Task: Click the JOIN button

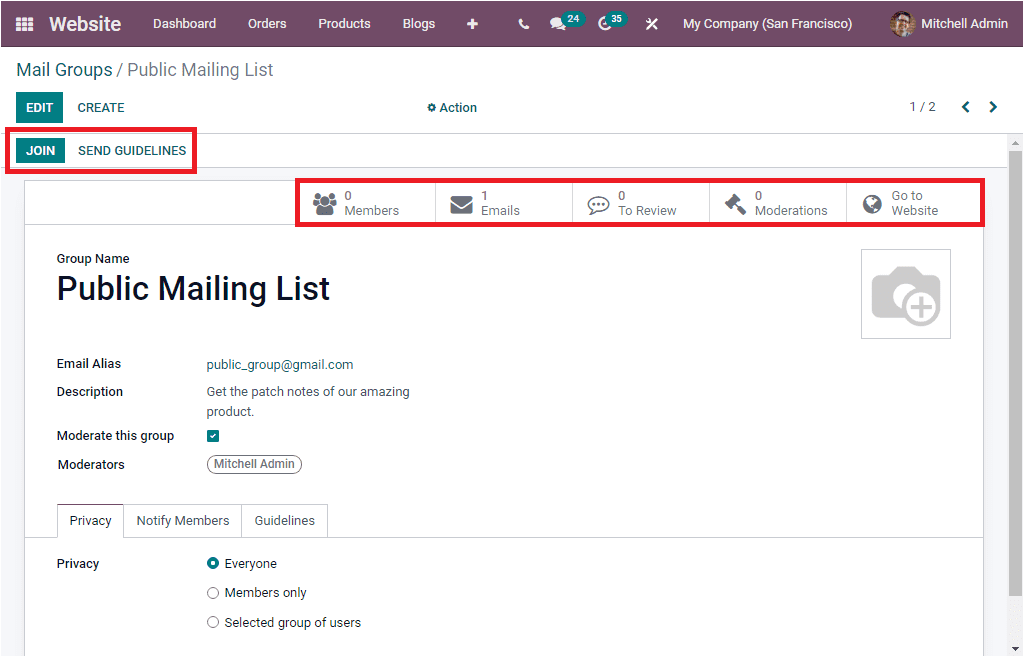Action: tap(40, 150)
